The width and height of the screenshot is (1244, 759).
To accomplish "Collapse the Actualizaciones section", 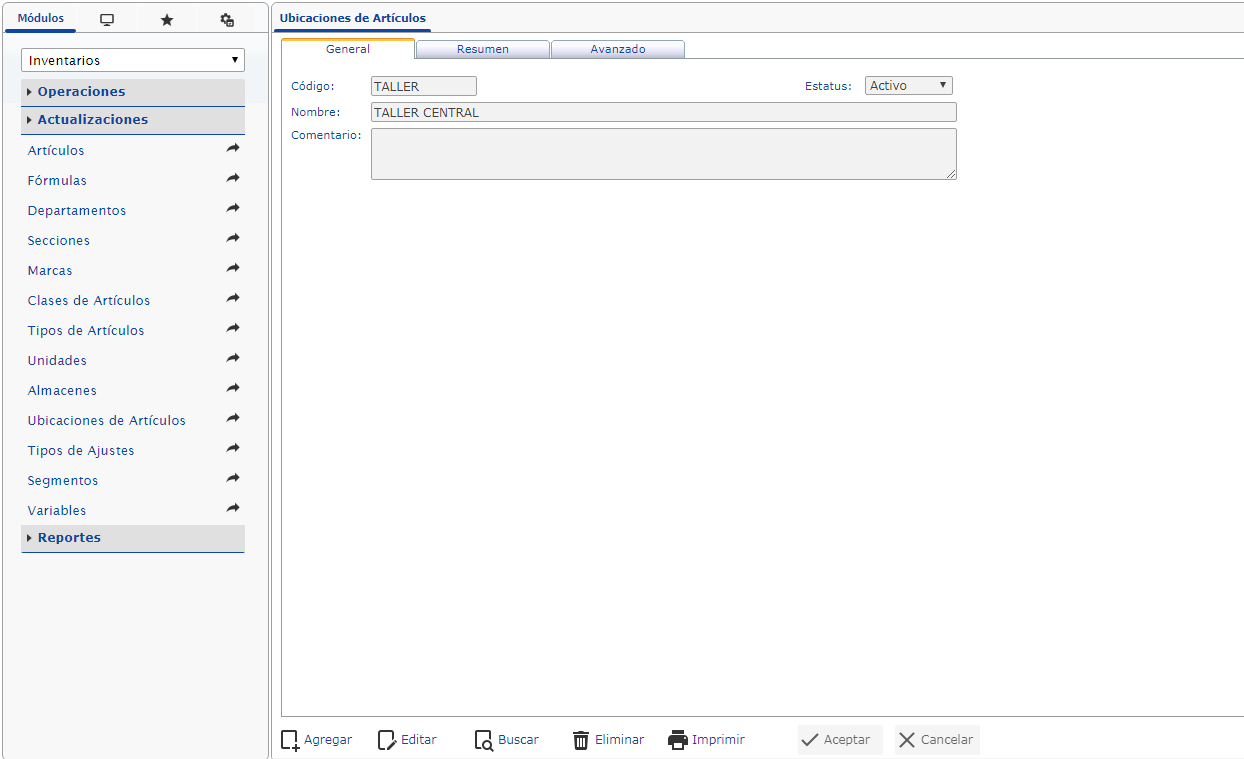I will 93,120.
